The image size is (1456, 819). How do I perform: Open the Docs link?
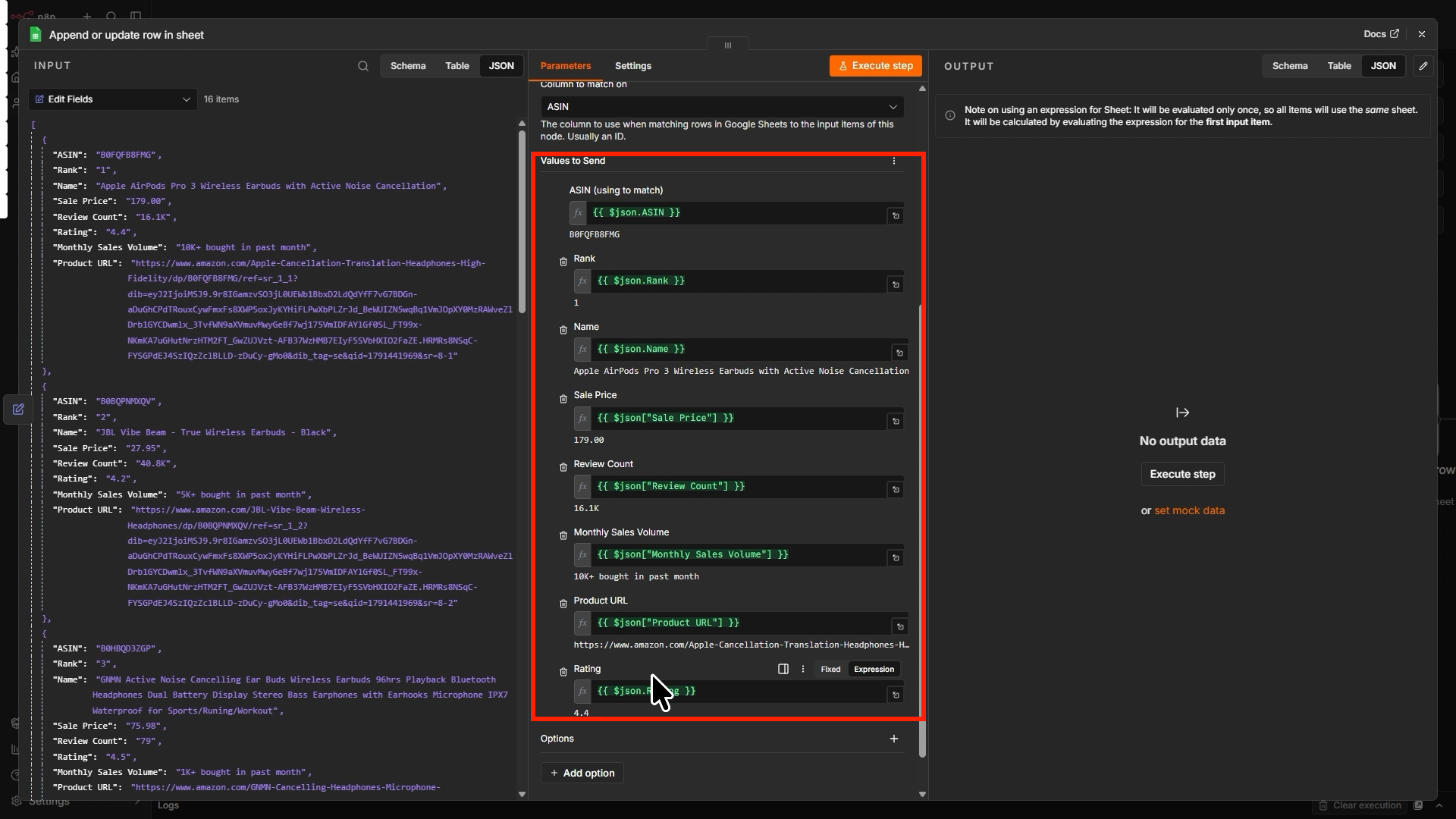coord(1381,34)
